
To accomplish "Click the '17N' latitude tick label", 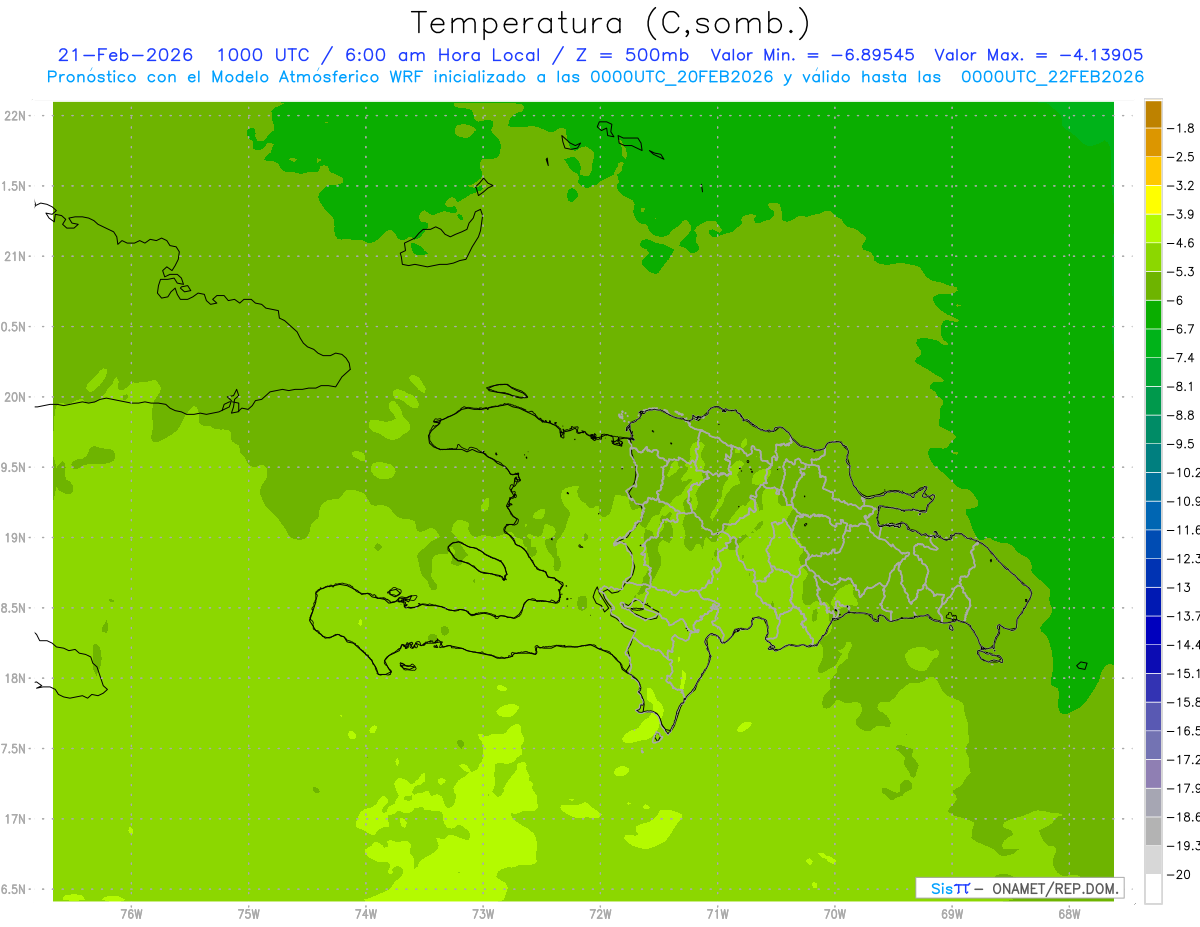I will (16, 819).
